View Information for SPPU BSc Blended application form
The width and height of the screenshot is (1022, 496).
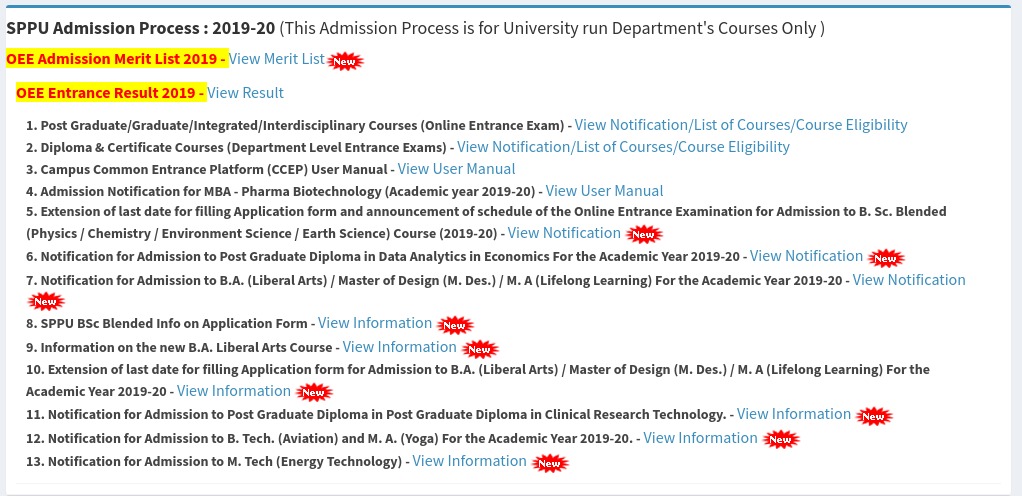375,323
